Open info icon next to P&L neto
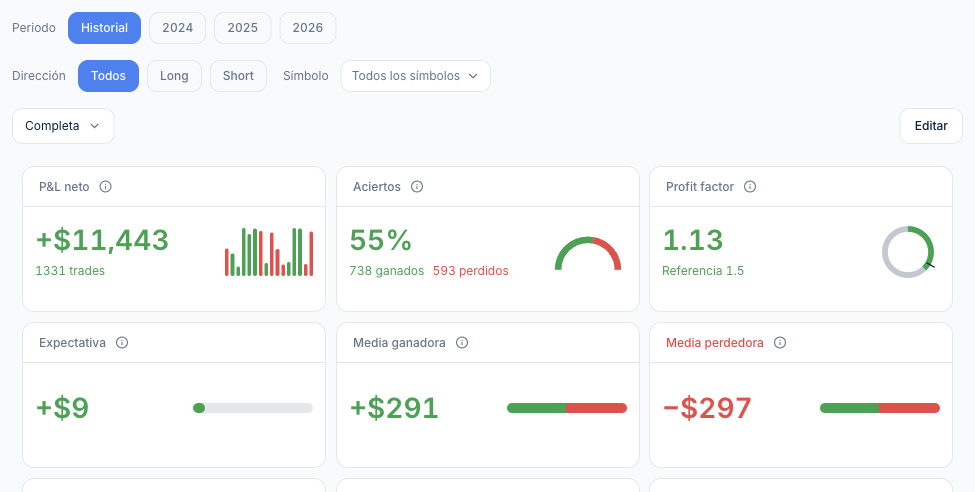 click(106, 187)
